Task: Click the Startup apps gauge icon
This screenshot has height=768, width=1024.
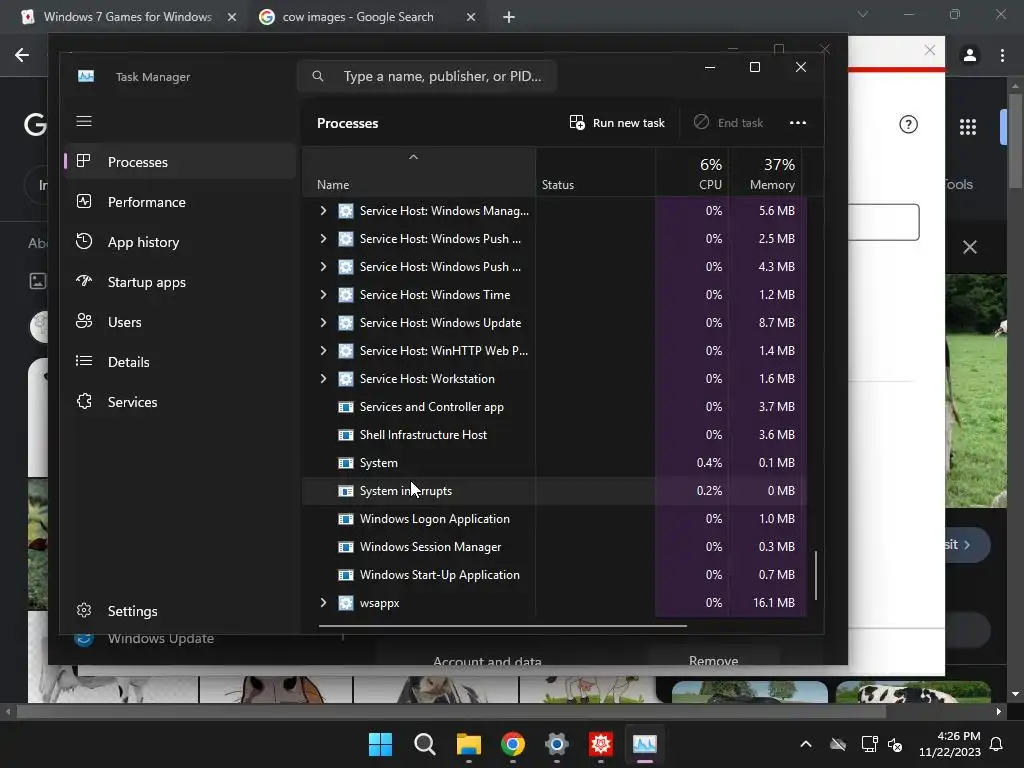Action: coord(84,281)
